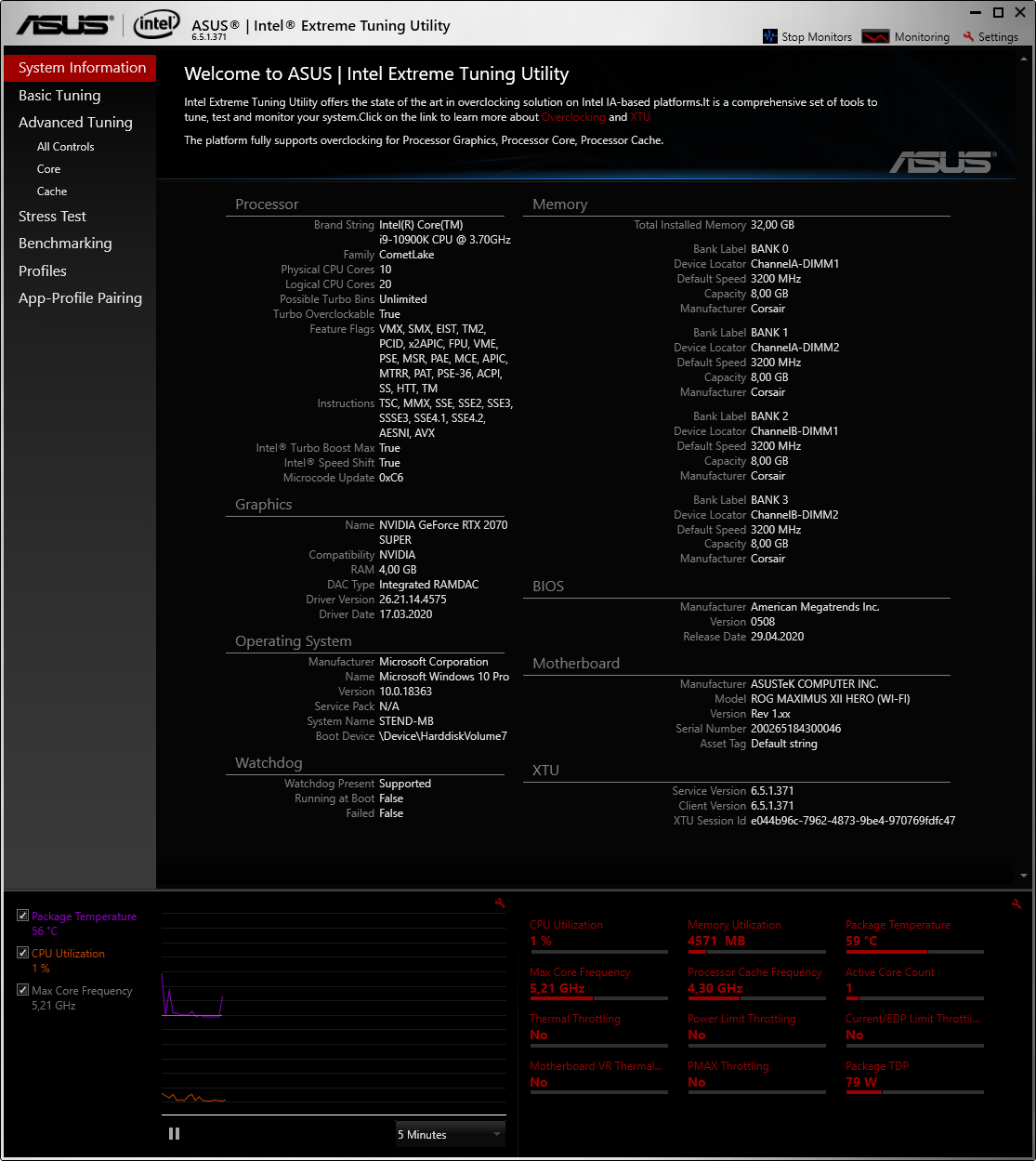Click the Motherboard VR Thermal tile
1036x1161 pixels.
tap(598, 1077)
